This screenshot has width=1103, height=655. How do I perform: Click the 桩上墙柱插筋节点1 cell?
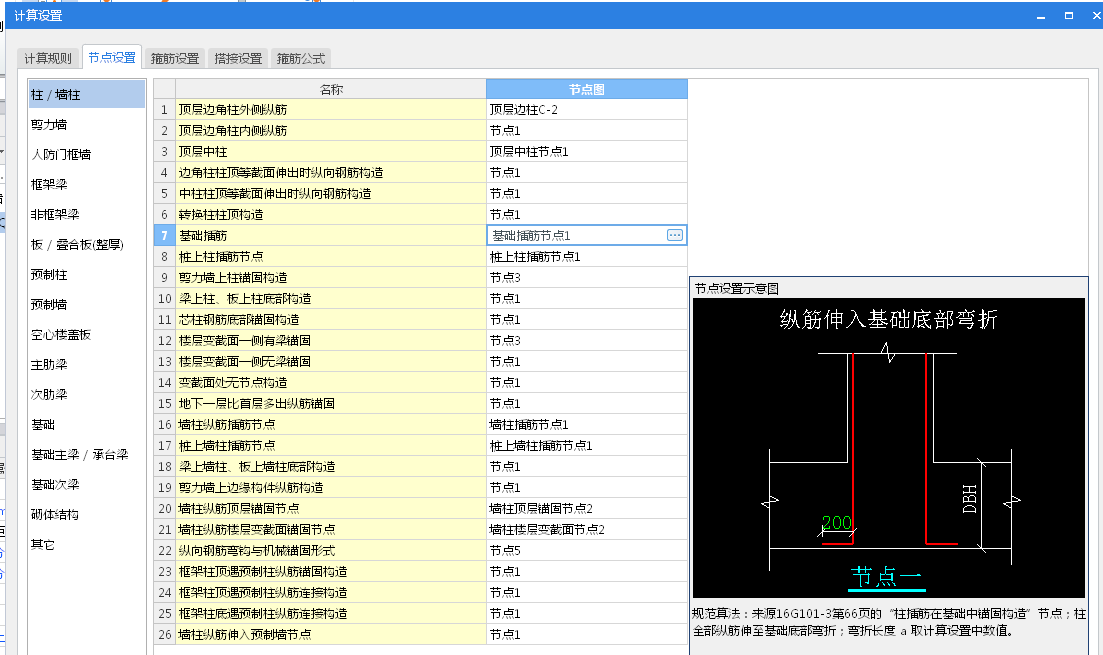[x=587, y=446]
